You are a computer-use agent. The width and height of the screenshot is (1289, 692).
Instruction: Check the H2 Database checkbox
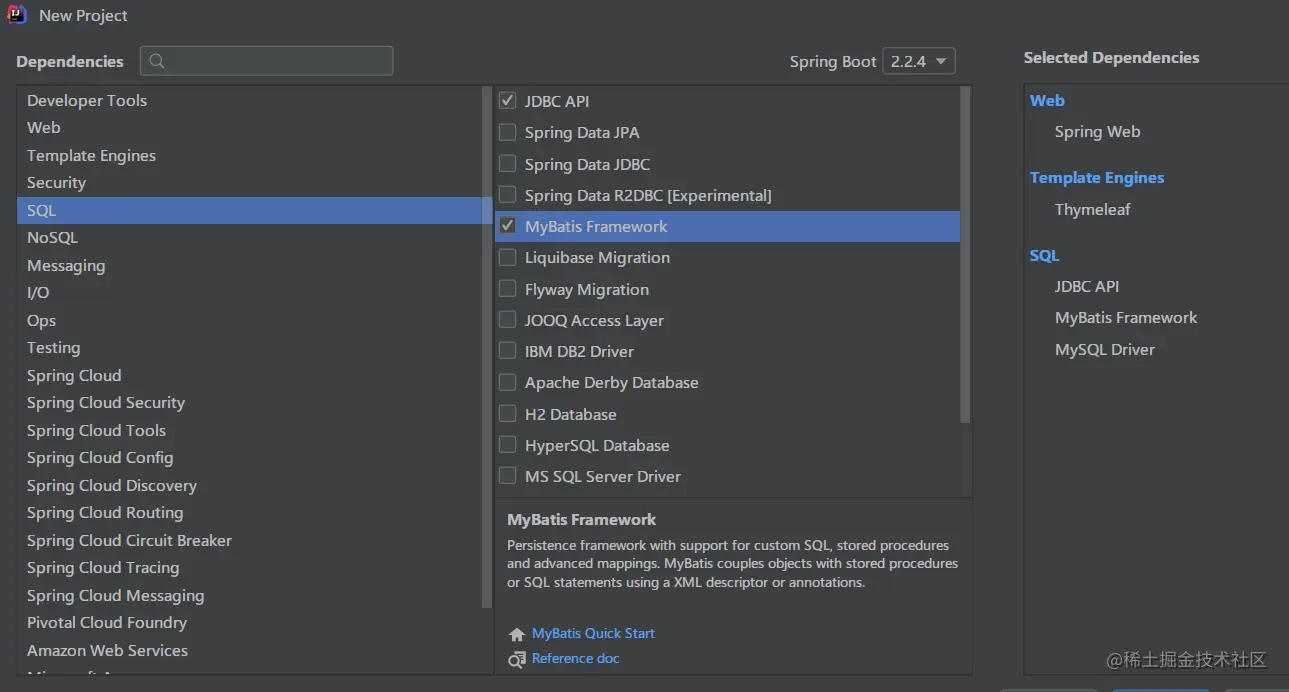coord(507,414)
